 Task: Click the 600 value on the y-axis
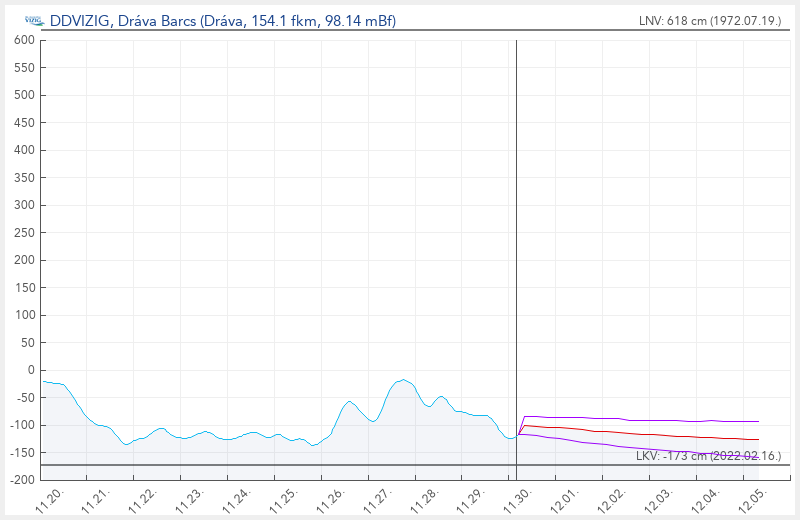coord(24,40)
